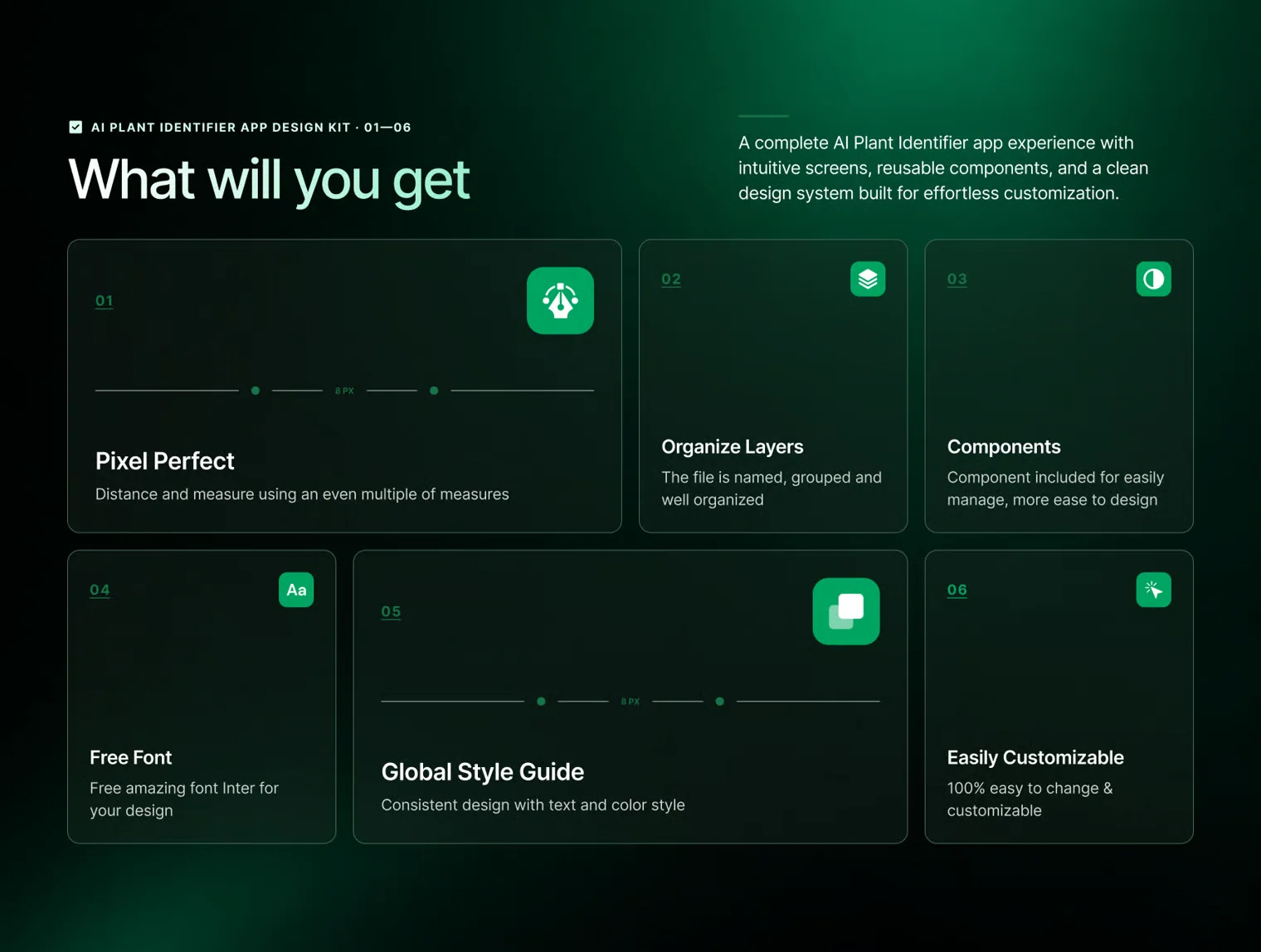Screen dimensions: 1261x952
Task: Open the underlined number 01
Action: point(104,301)
